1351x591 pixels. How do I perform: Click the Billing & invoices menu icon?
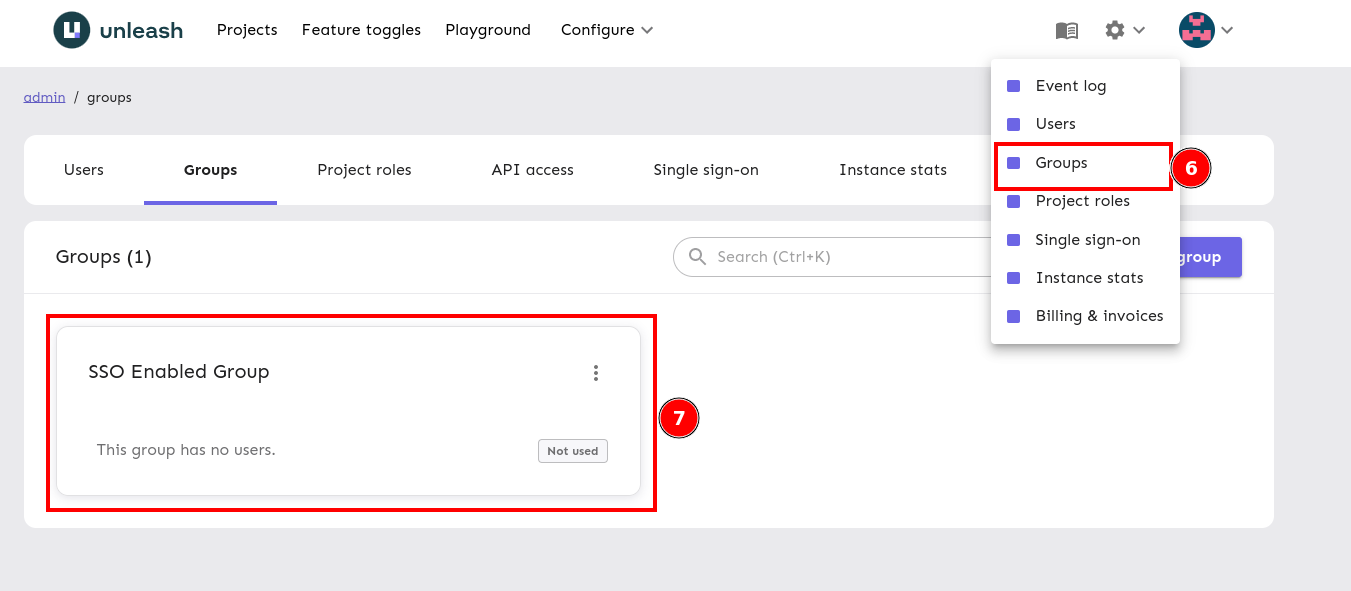coord(1013,315)
